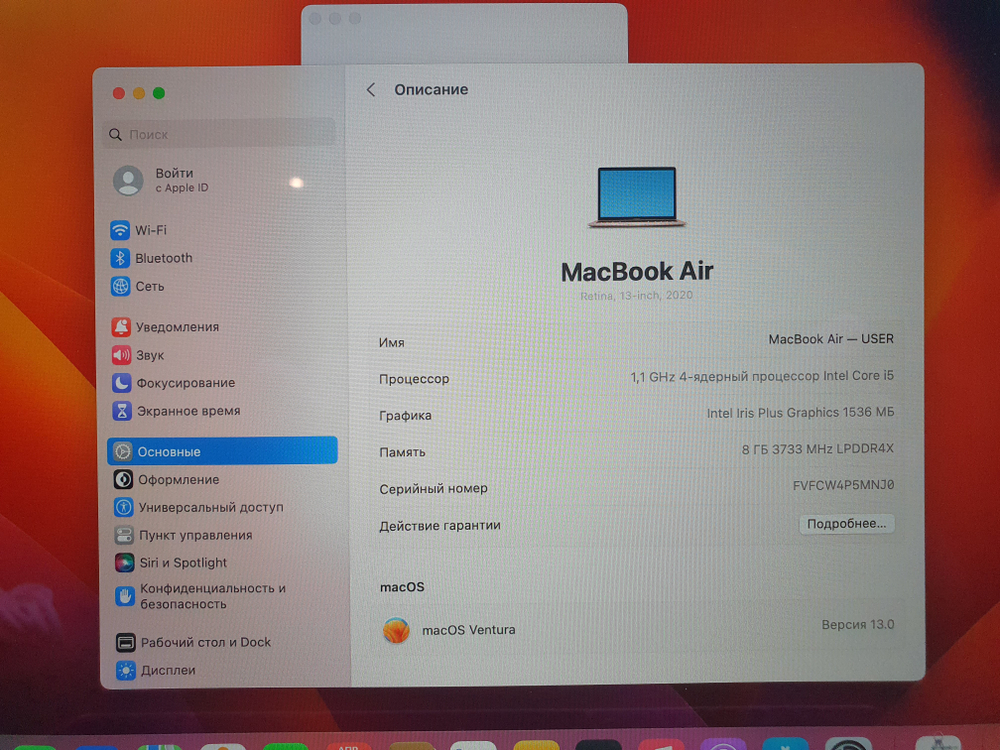Open Звук sound settings via speaker icon

pyautogui.click(x=123, y=354)
